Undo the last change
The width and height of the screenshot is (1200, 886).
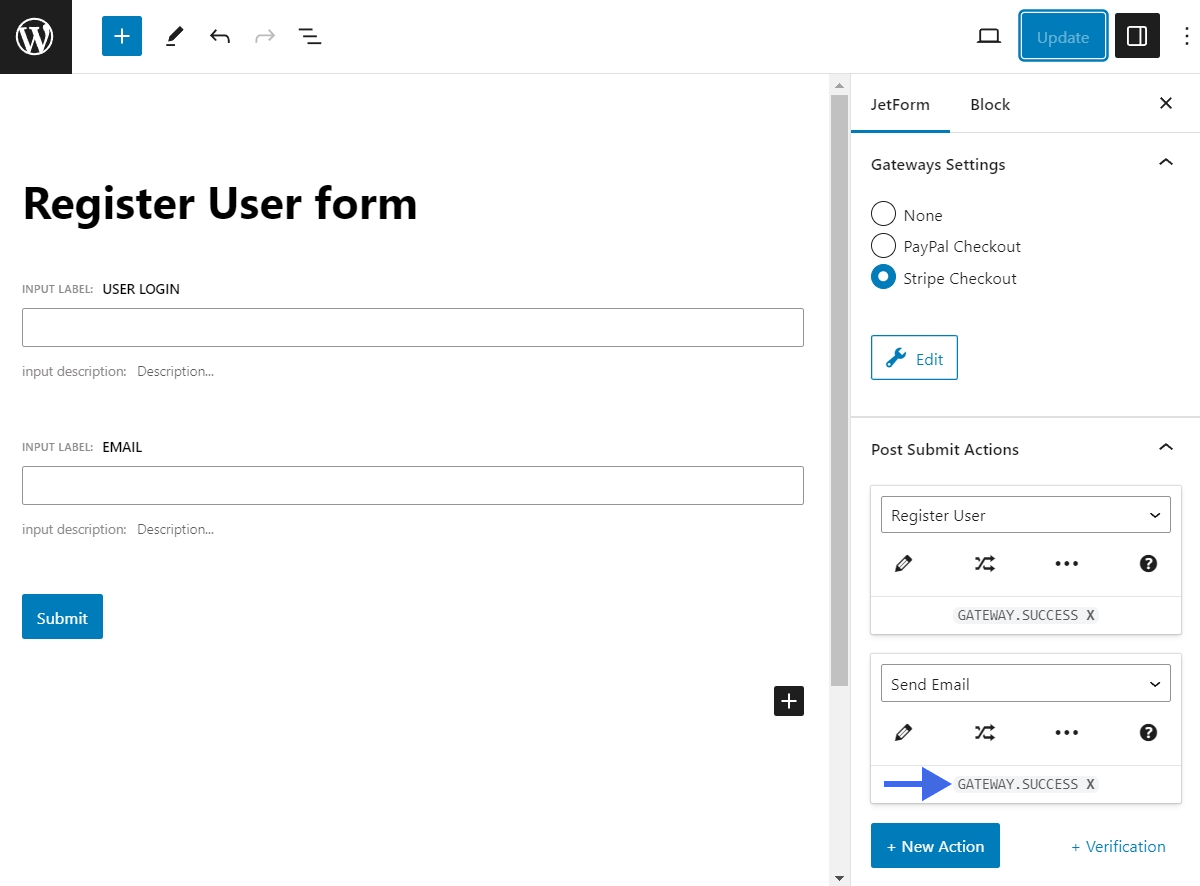220,36
